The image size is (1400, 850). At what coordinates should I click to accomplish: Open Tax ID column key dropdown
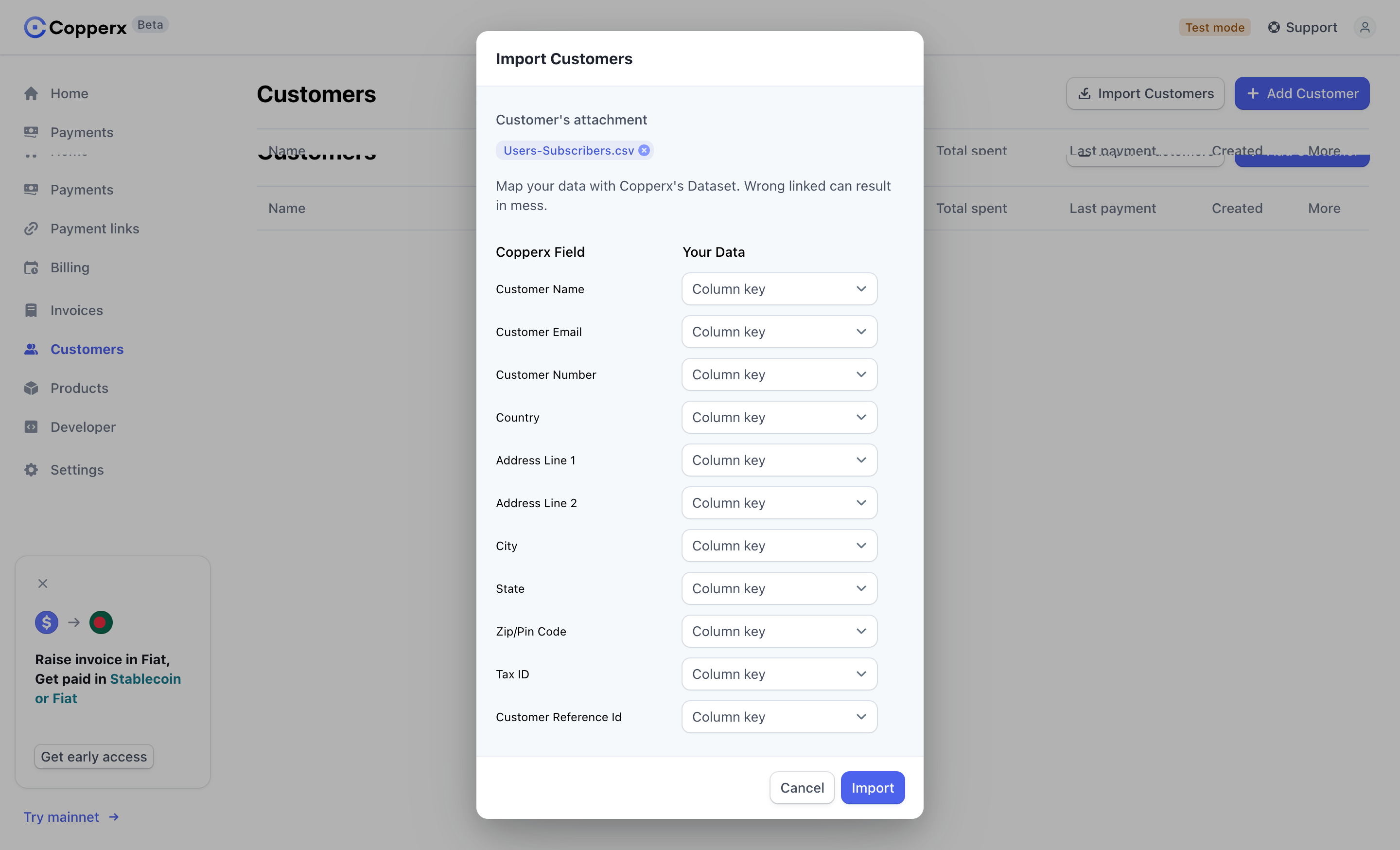click(x=779, y=674)
